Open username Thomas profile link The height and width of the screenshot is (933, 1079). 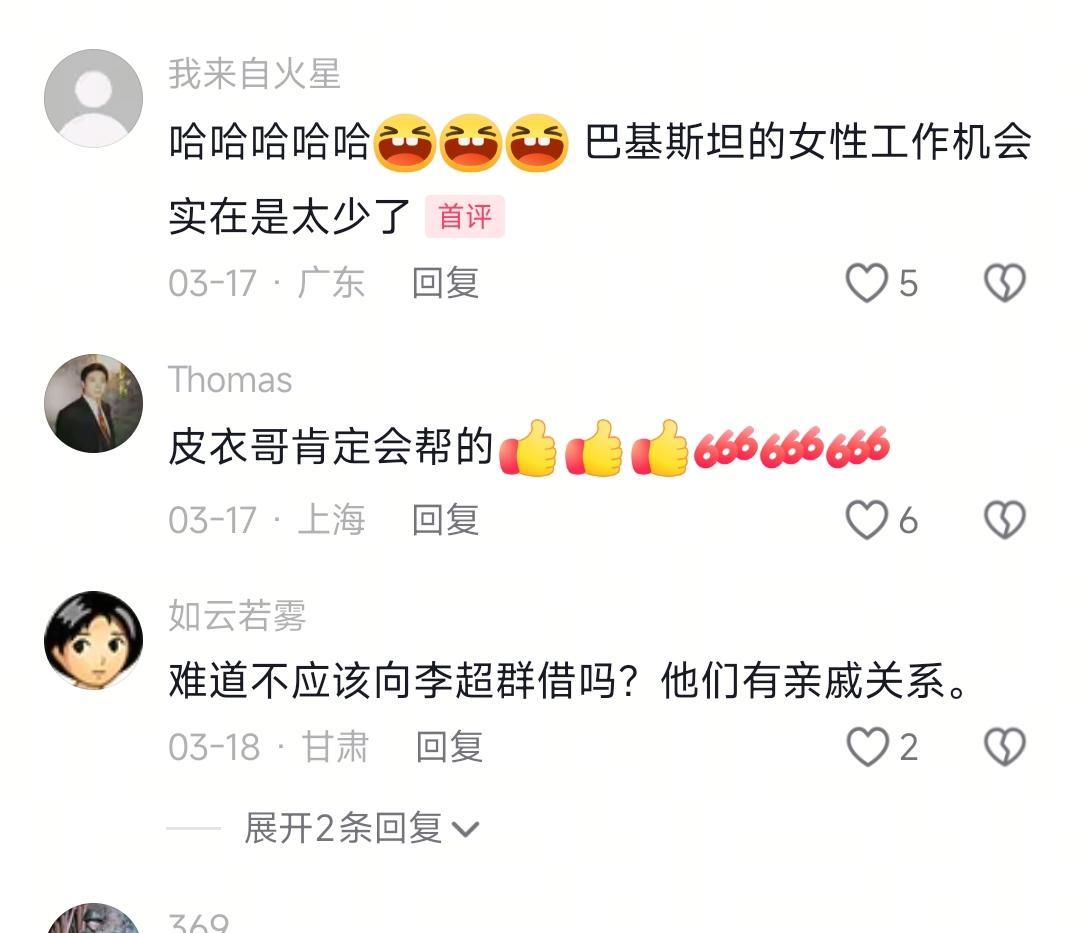[x=230, y=380]
